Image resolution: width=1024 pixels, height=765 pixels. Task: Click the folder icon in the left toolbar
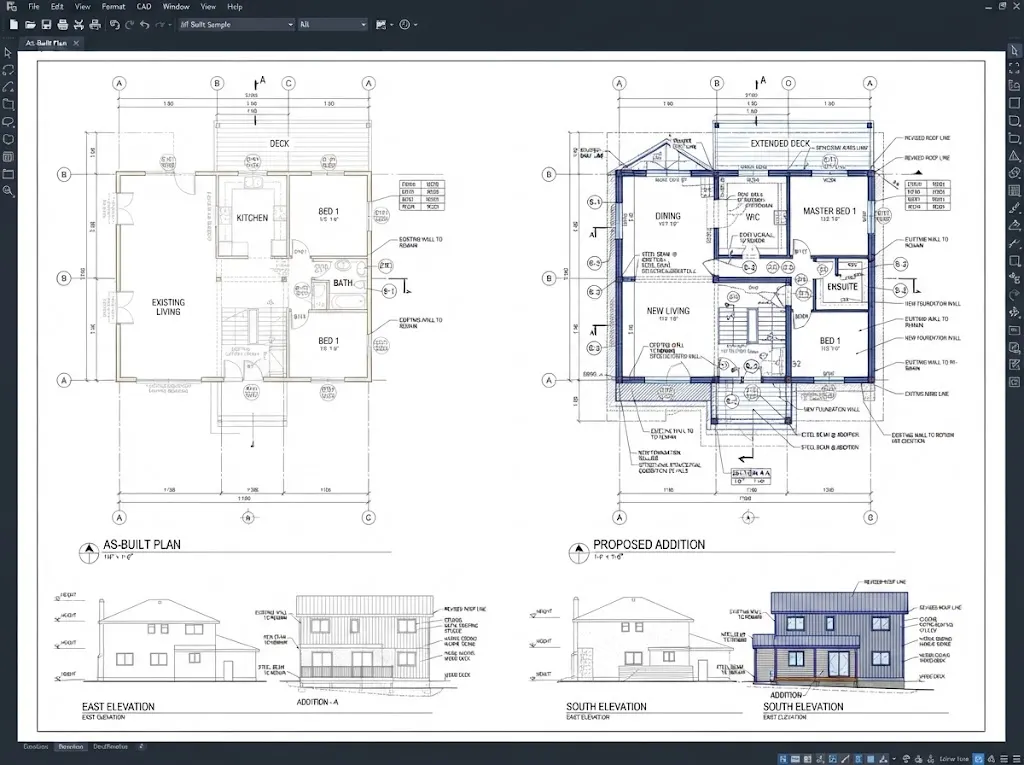[8, 174]
